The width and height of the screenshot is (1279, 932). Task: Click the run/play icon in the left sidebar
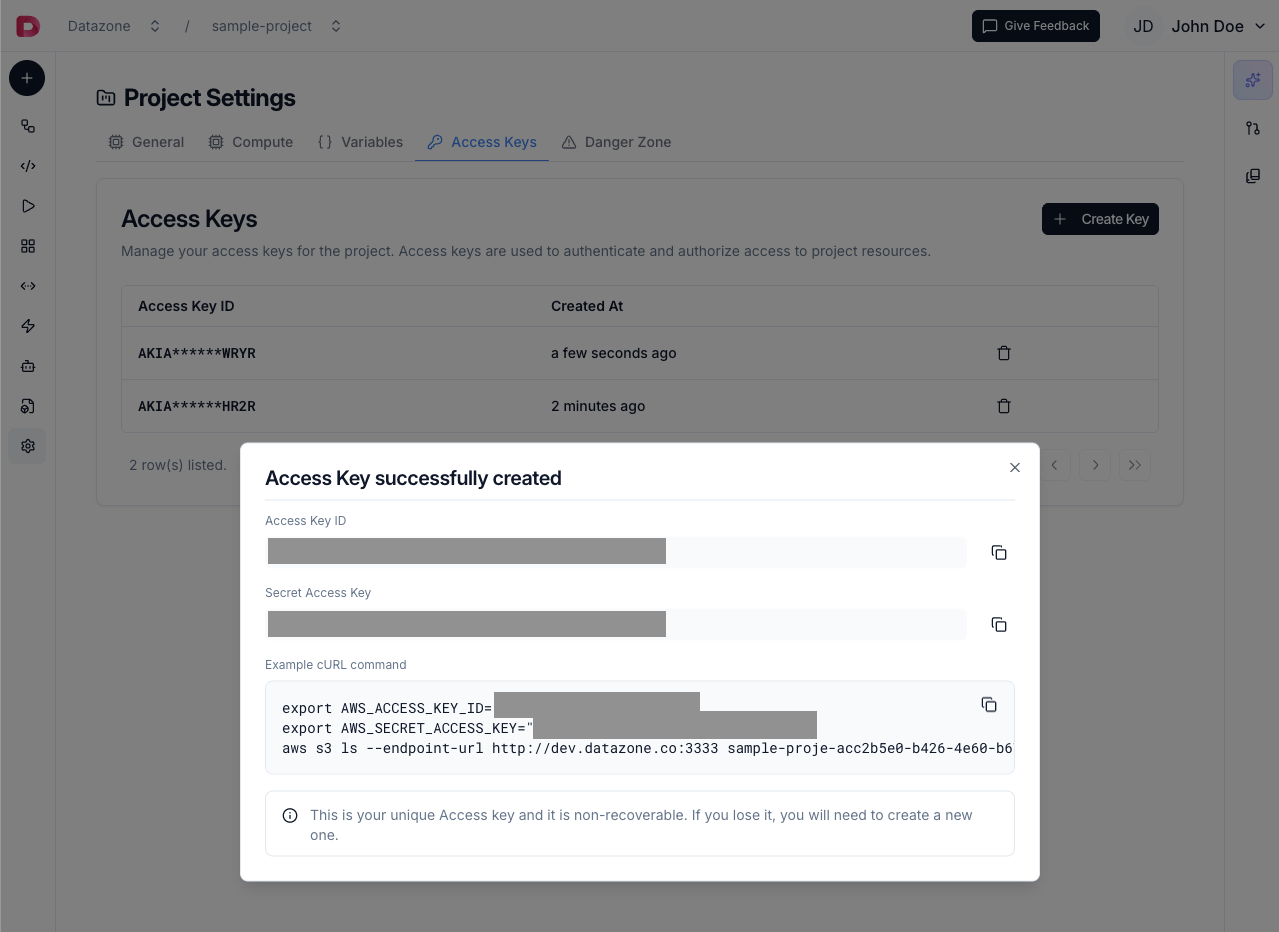coord(27,205)
